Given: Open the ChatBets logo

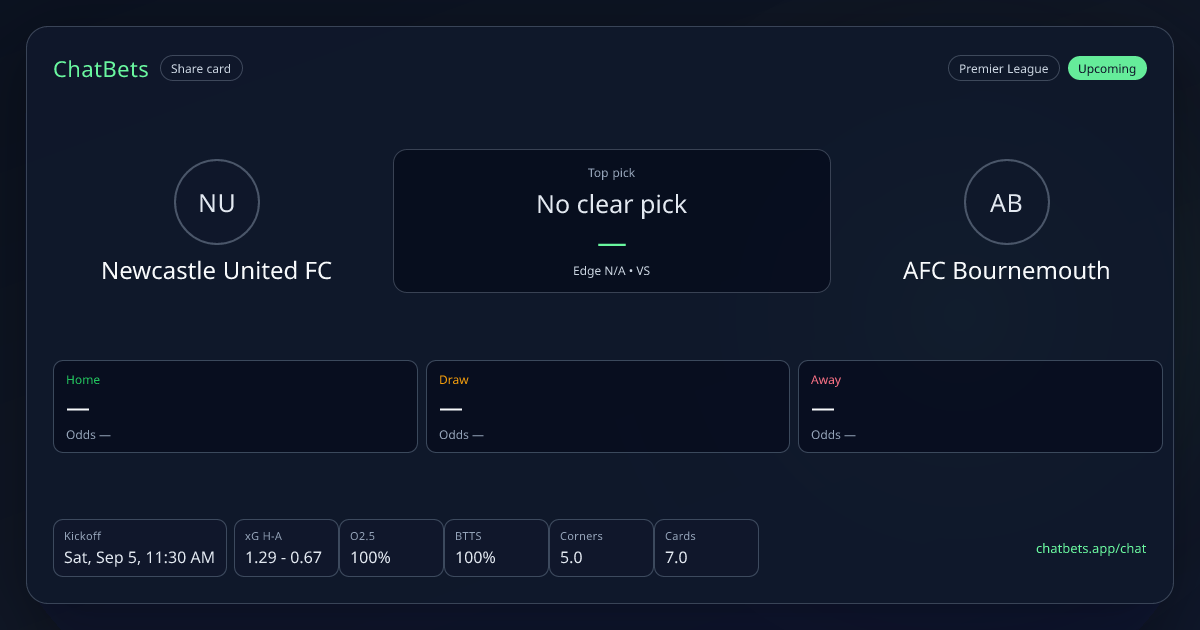Looking at the screenshot, I should [x=101, y=69].
